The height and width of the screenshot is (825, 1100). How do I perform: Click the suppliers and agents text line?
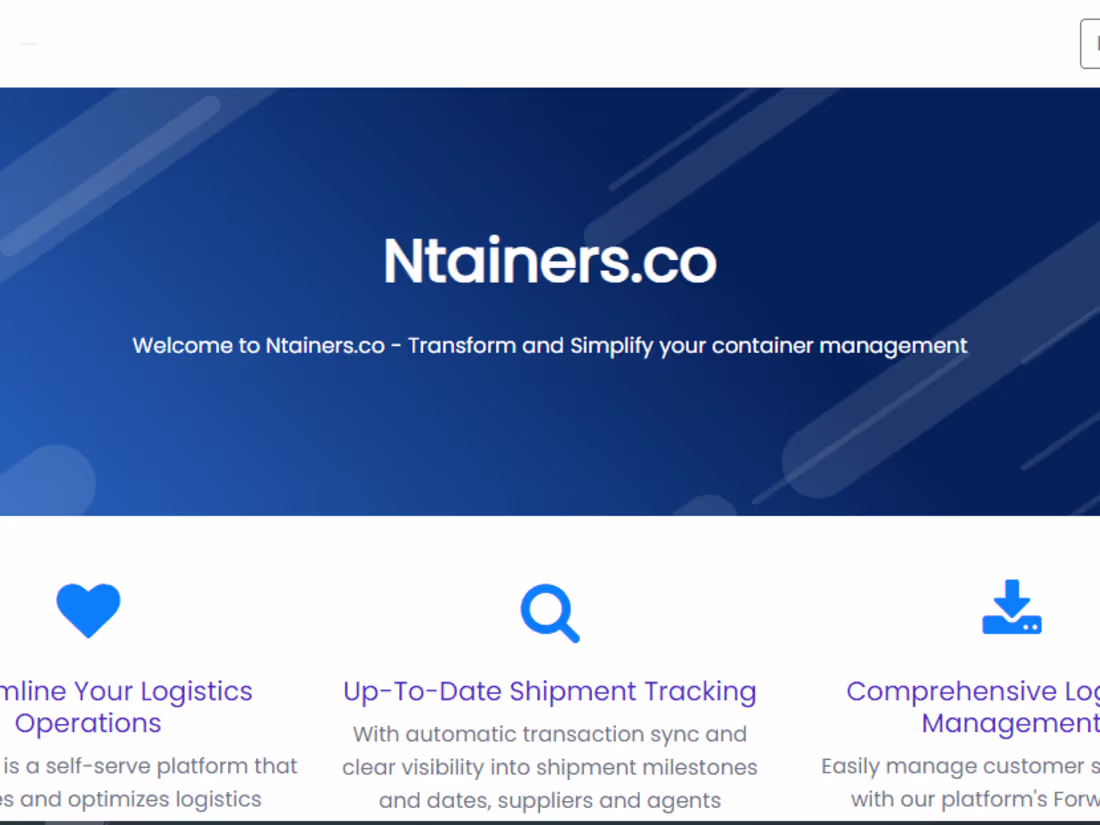coord(550,800)
